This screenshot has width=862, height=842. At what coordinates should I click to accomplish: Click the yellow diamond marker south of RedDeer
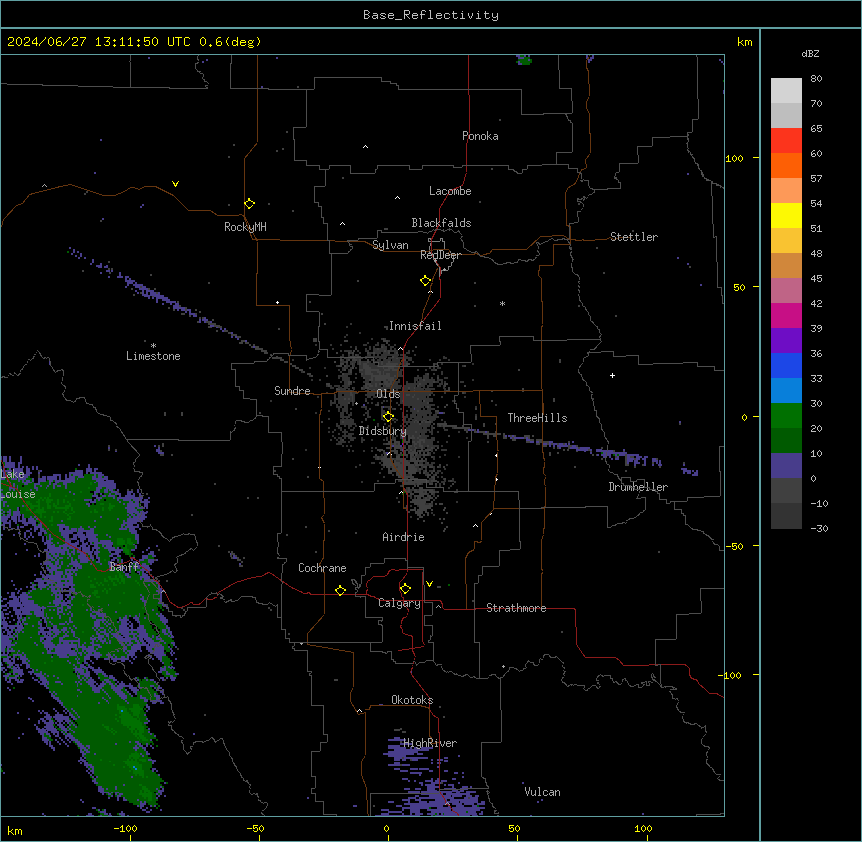click(426, 281)
